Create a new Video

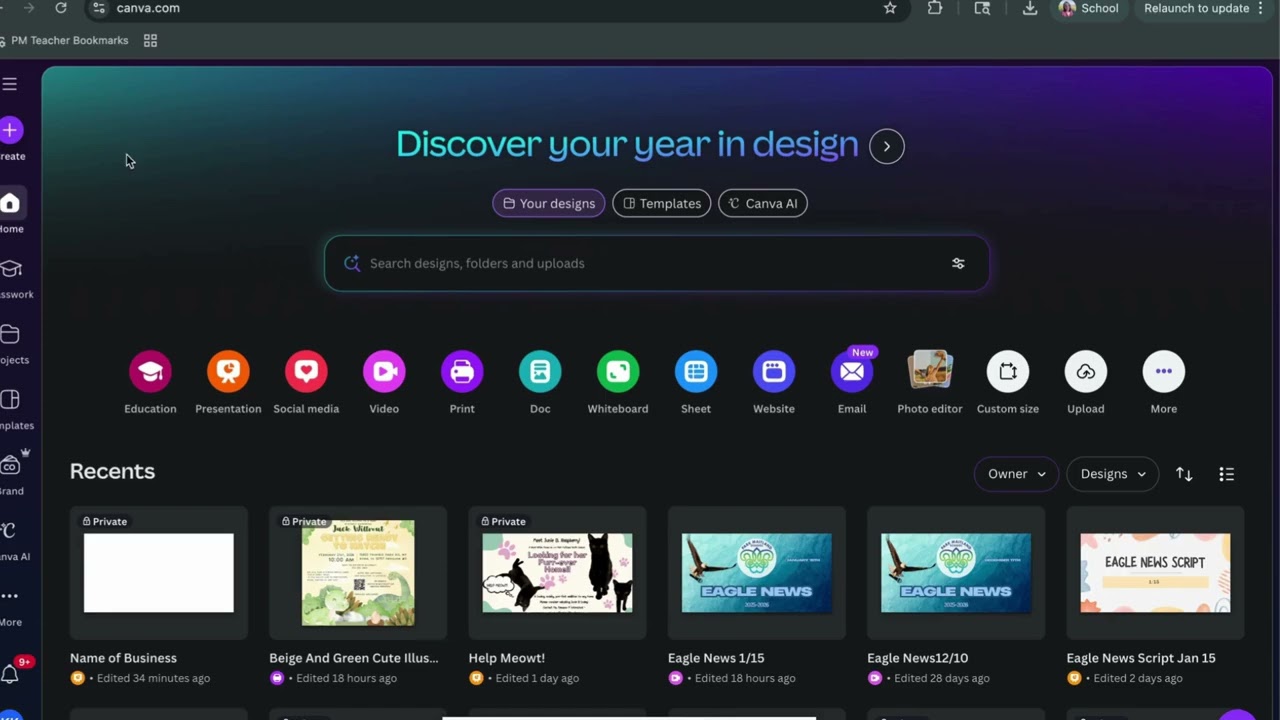tap(384, 372)
